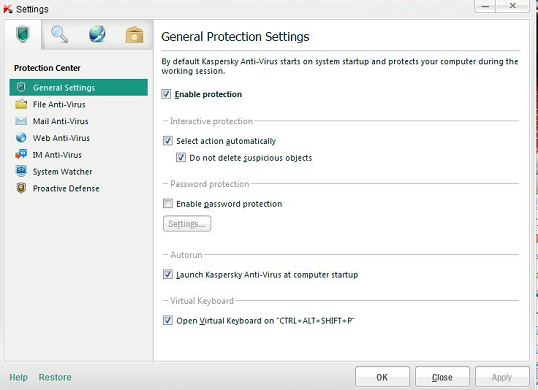This screenshot has height=390, width=538.
Task: Toggle the Enable protection checkbox
Action: click(x=166, y=94)
